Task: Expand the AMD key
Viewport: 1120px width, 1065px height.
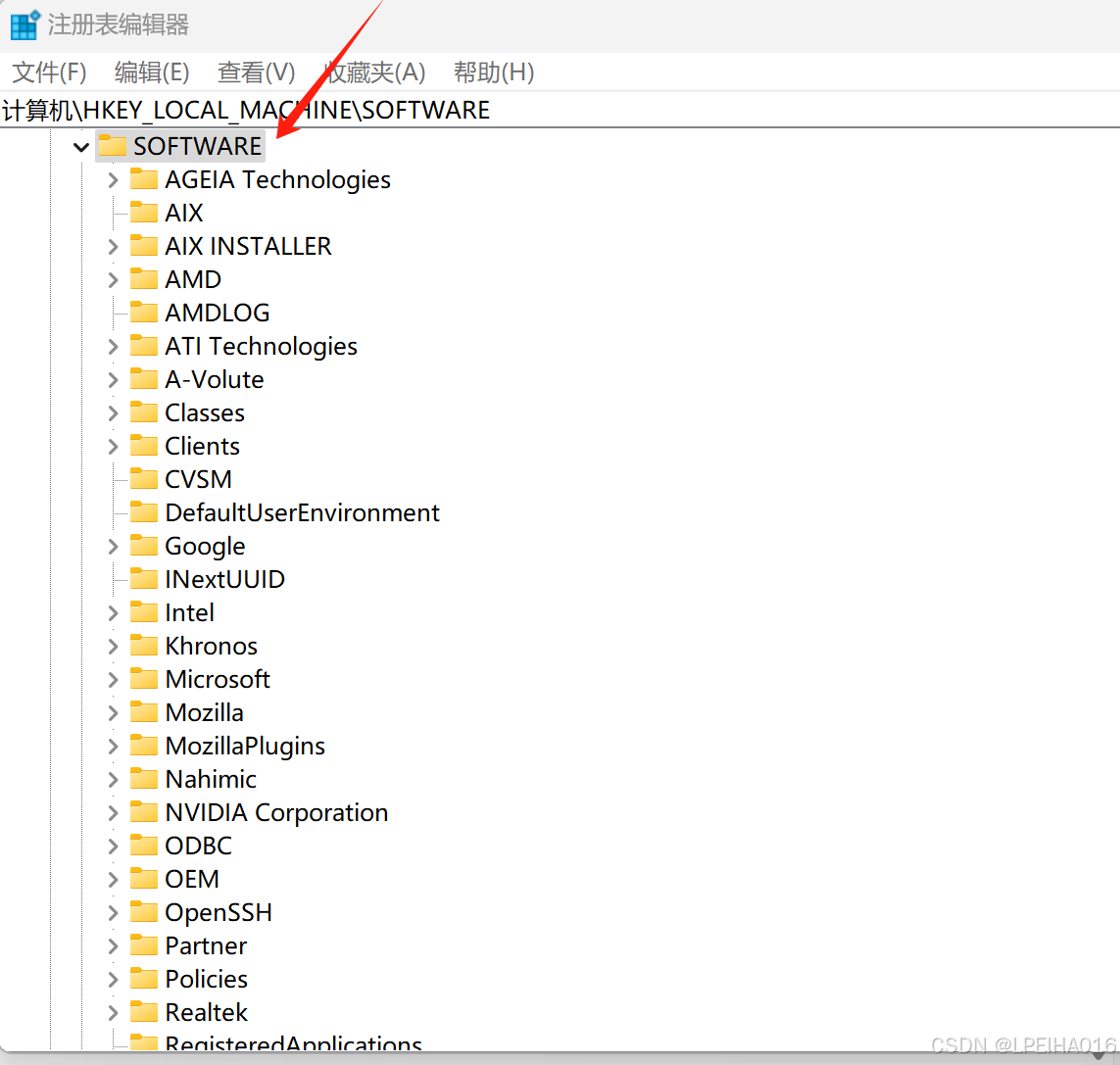Action: point(113,280)
